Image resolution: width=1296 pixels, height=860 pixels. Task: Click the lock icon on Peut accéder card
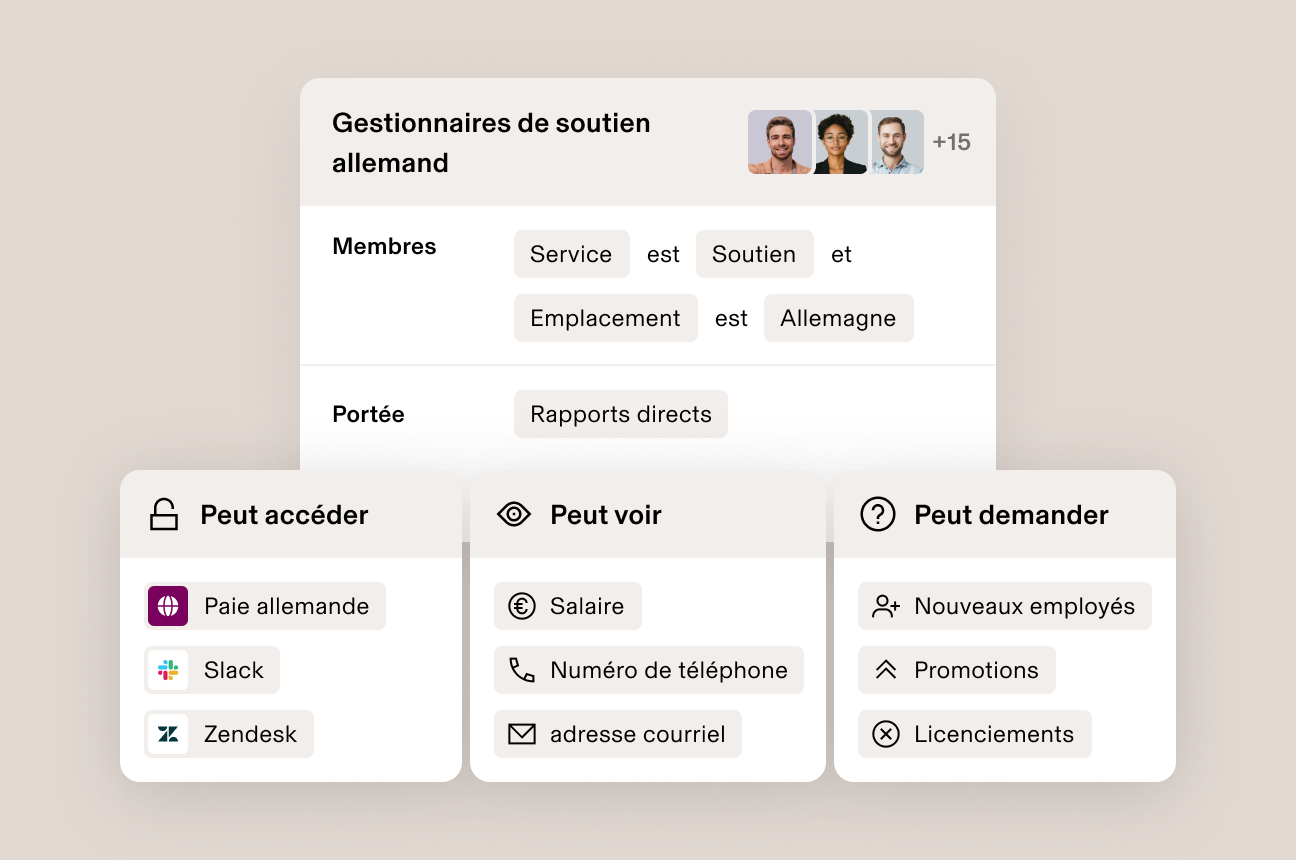(163, 514)
